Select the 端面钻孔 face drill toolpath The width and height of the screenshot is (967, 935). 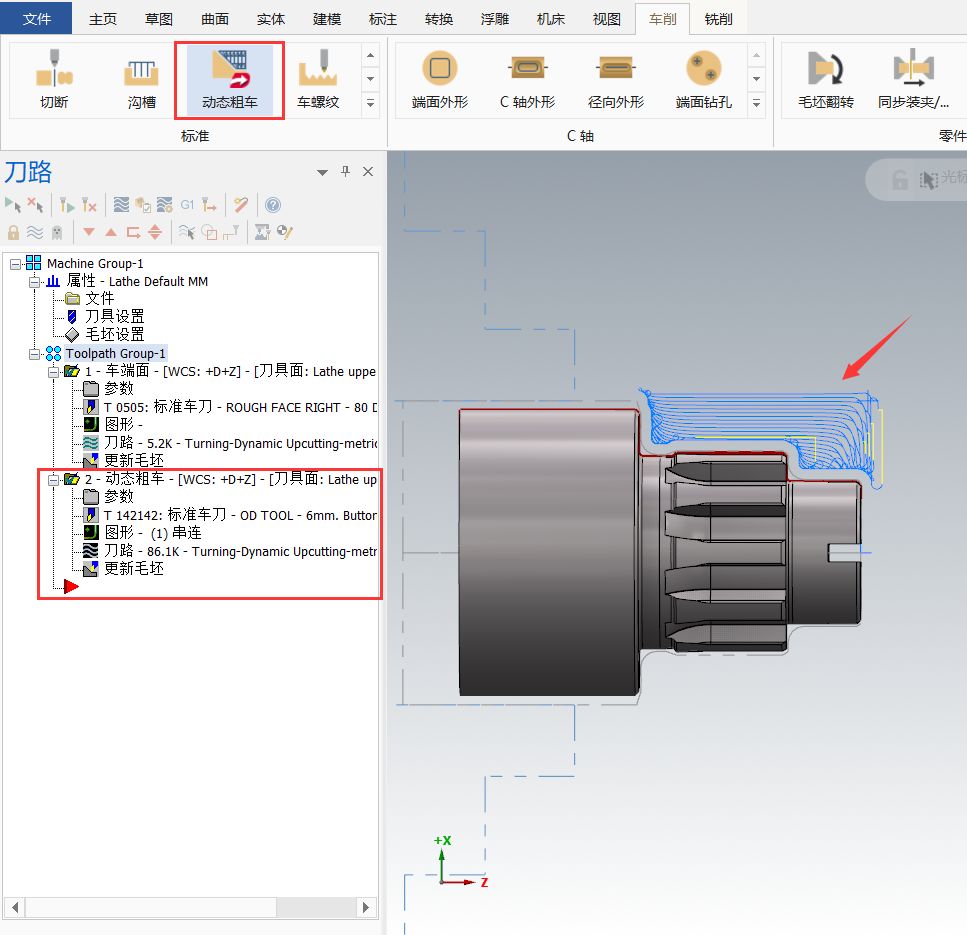704,79
